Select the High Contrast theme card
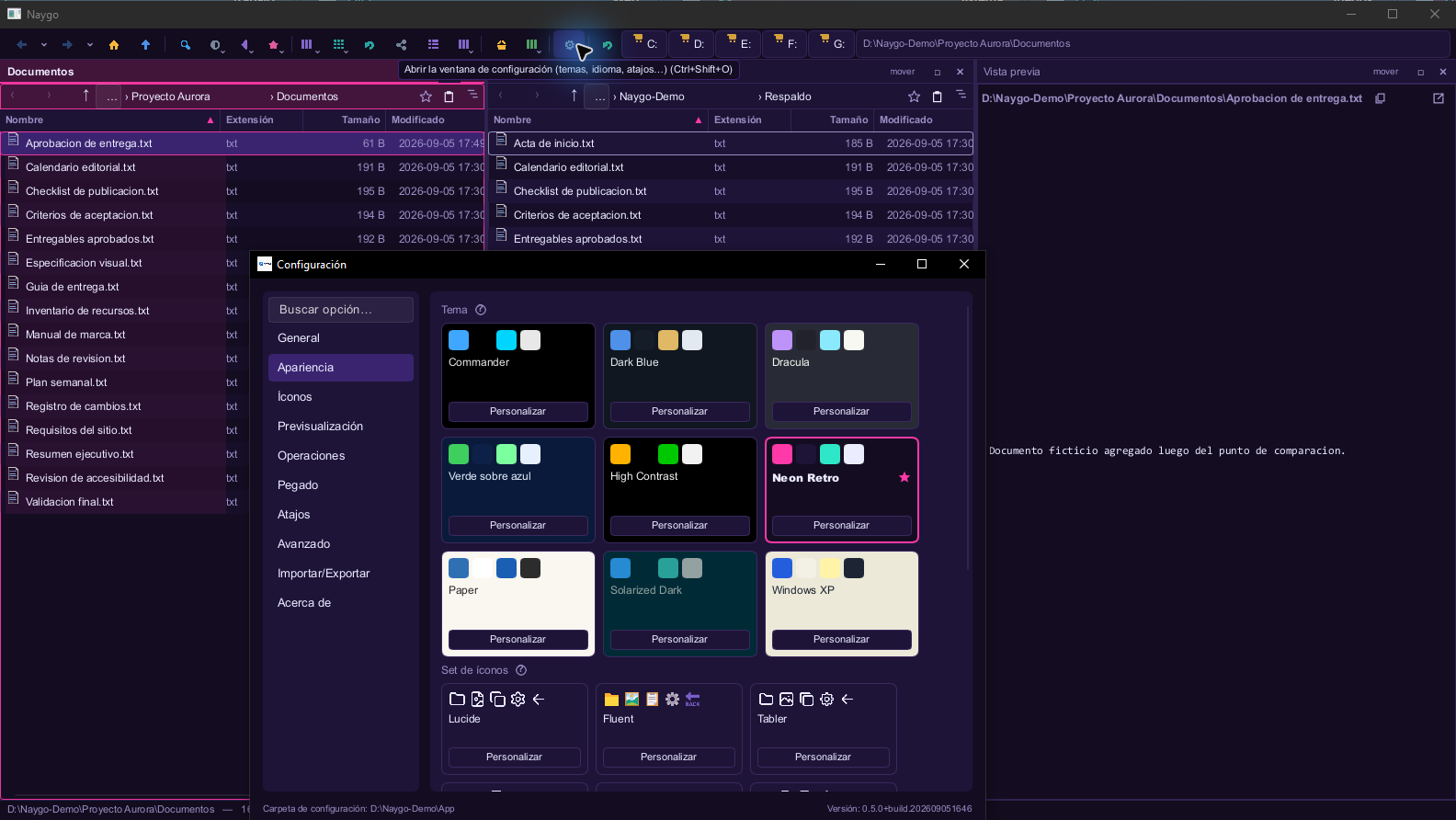1456x820 pixels. (679, 489)
